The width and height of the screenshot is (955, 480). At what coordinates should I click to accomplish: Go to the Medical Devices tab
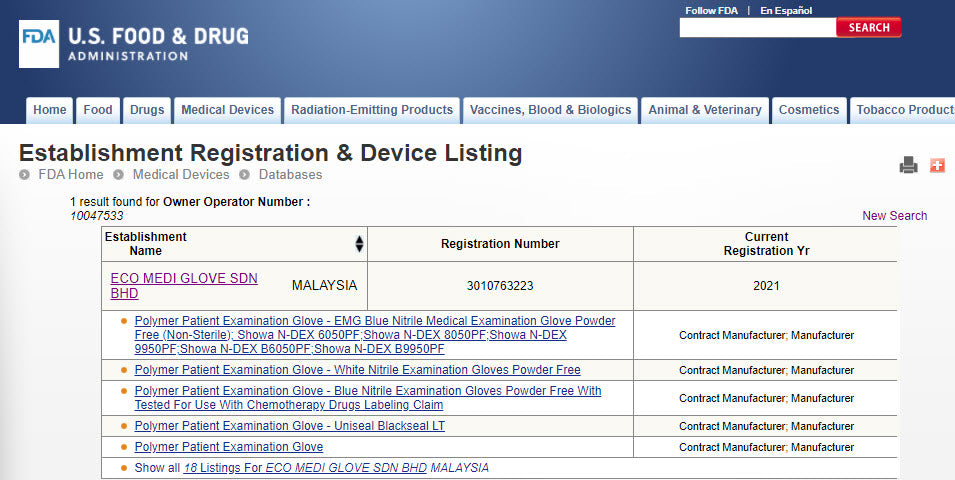pos(227,110)
